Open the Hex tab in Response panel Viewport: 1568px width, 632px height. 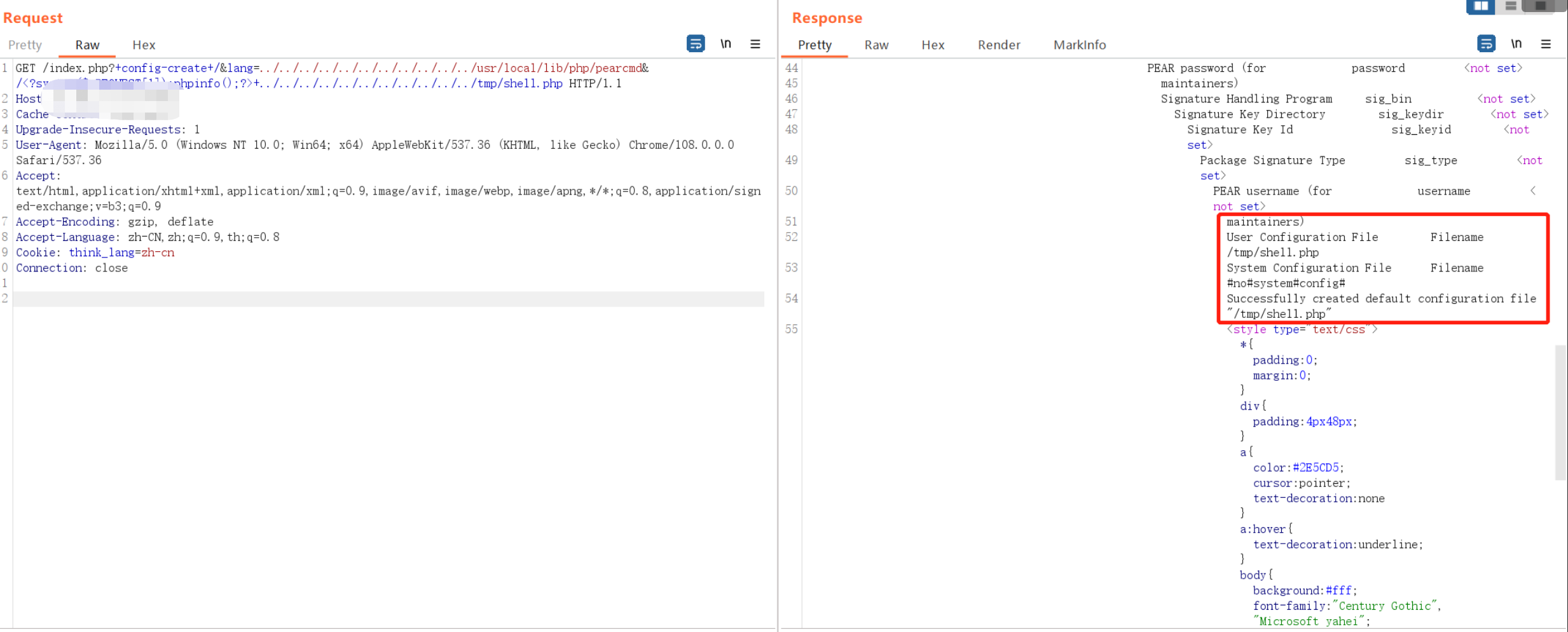[x=933, y=45]
